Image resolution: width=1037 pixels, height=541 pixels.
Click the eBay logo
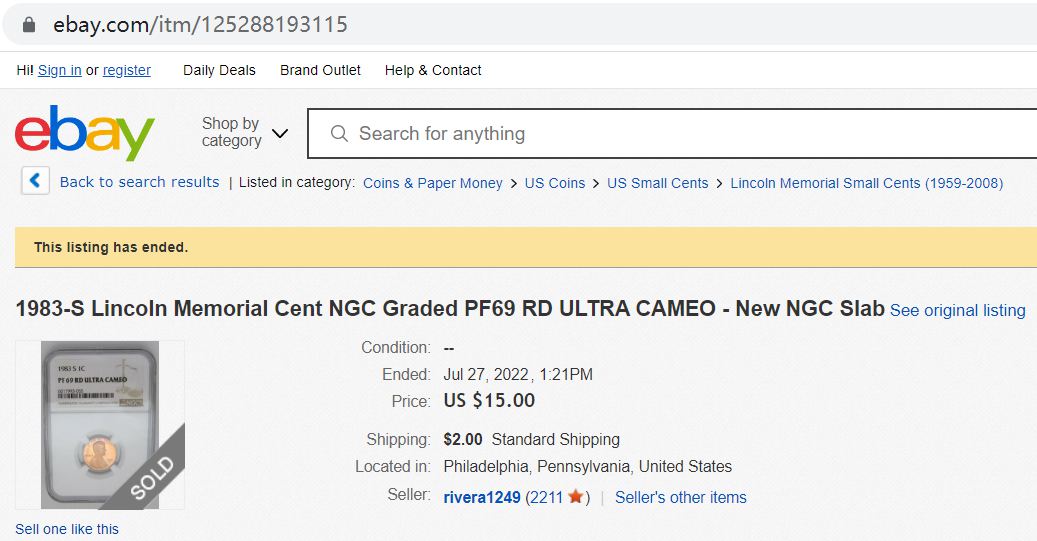click(x=85, y=133)
